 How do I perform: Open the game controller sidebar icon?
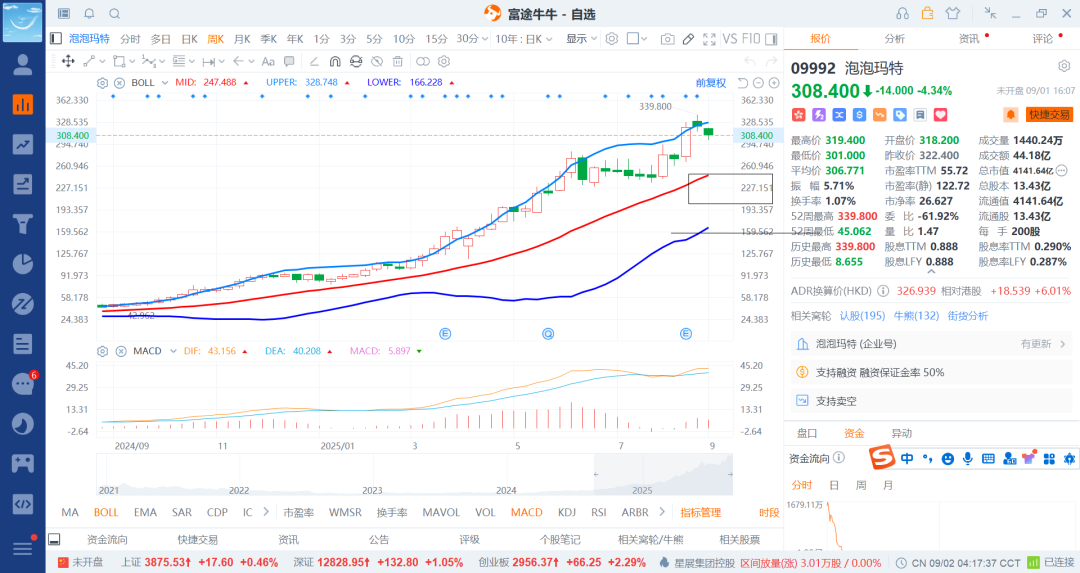click(x=23, y=463)
